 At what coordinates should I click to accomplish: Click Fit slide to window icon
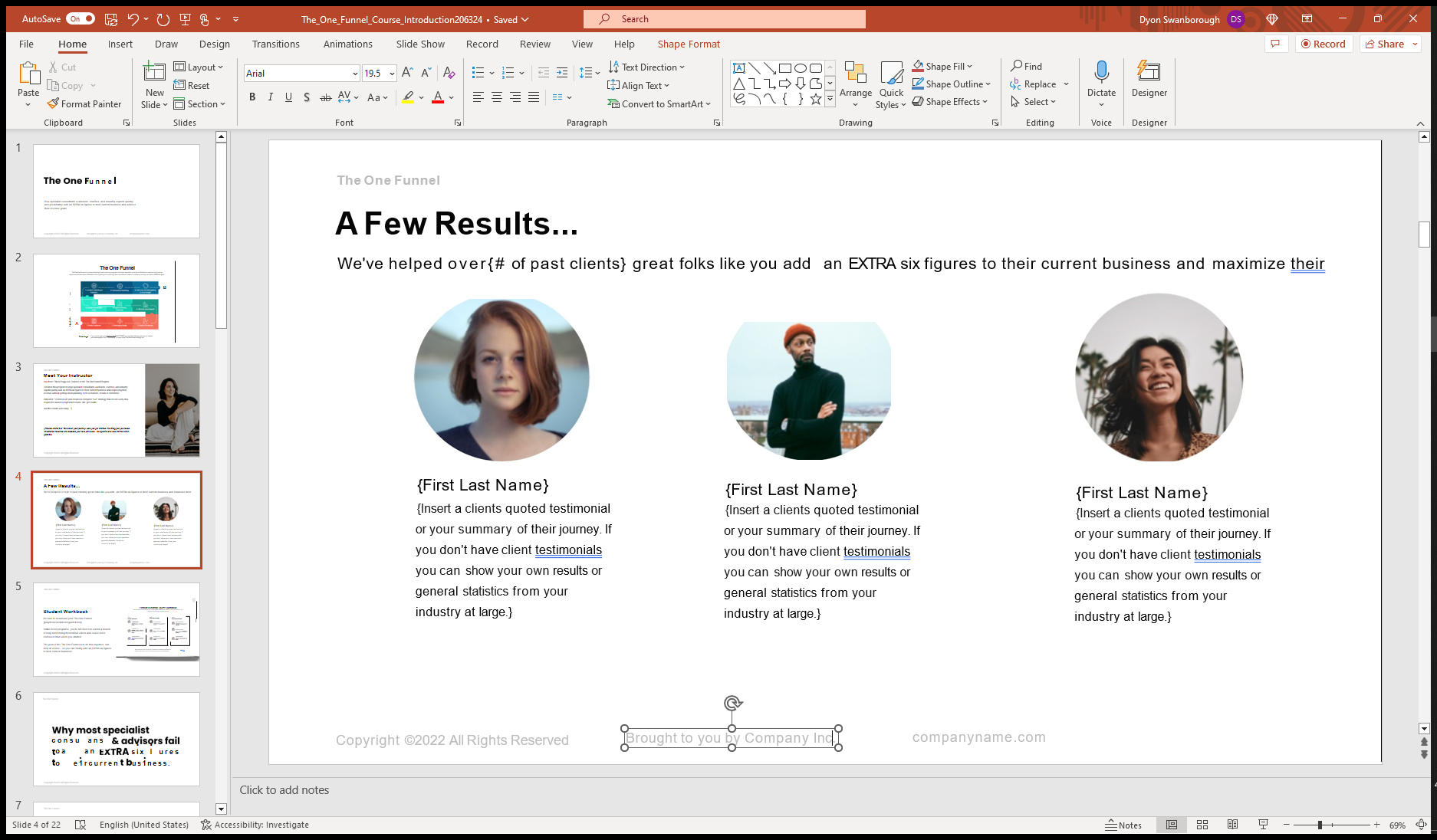point(1421,825)
